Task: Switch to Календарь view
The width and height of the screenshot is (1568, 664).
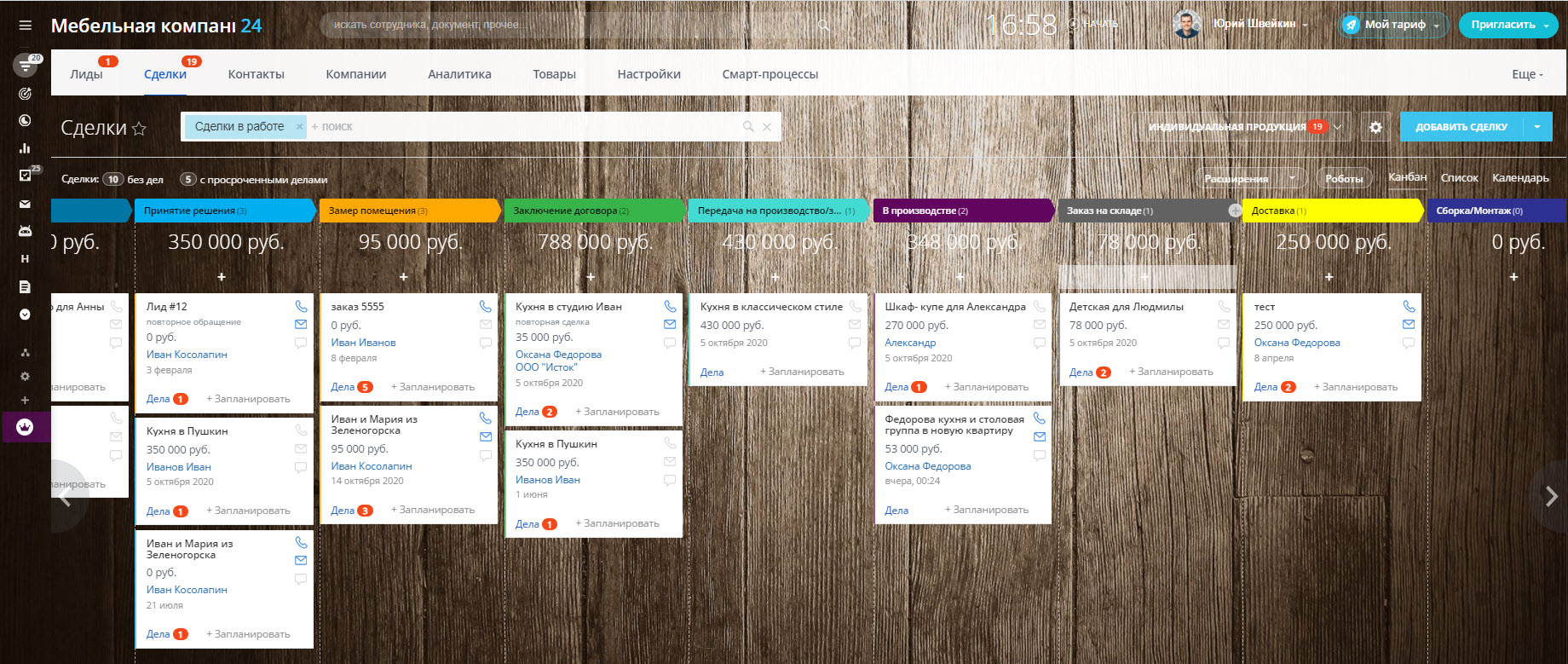Action: [1520, 178]
